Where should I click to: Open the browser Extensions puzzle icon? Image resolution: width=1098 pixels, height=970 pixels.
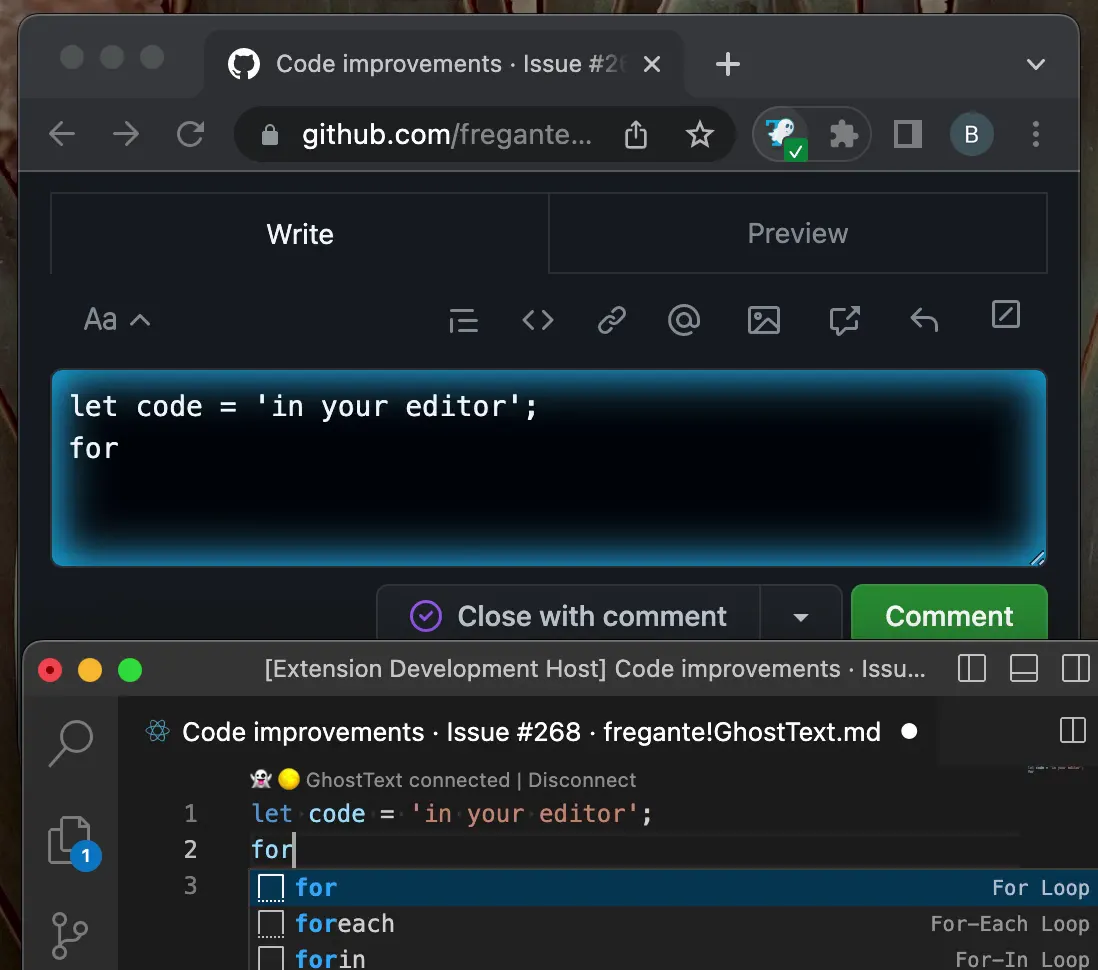pyautogui.click(x=843, y=134)
